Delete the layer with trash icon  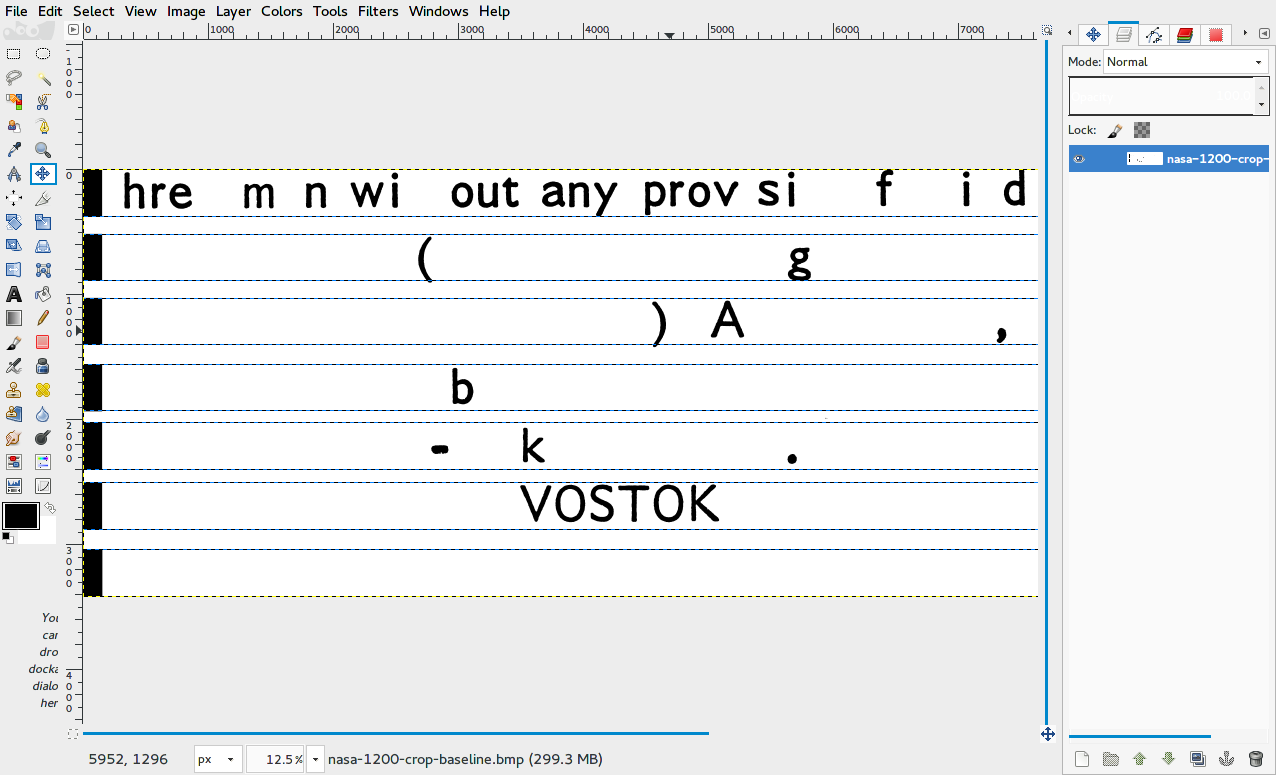tap(1256, 759)
